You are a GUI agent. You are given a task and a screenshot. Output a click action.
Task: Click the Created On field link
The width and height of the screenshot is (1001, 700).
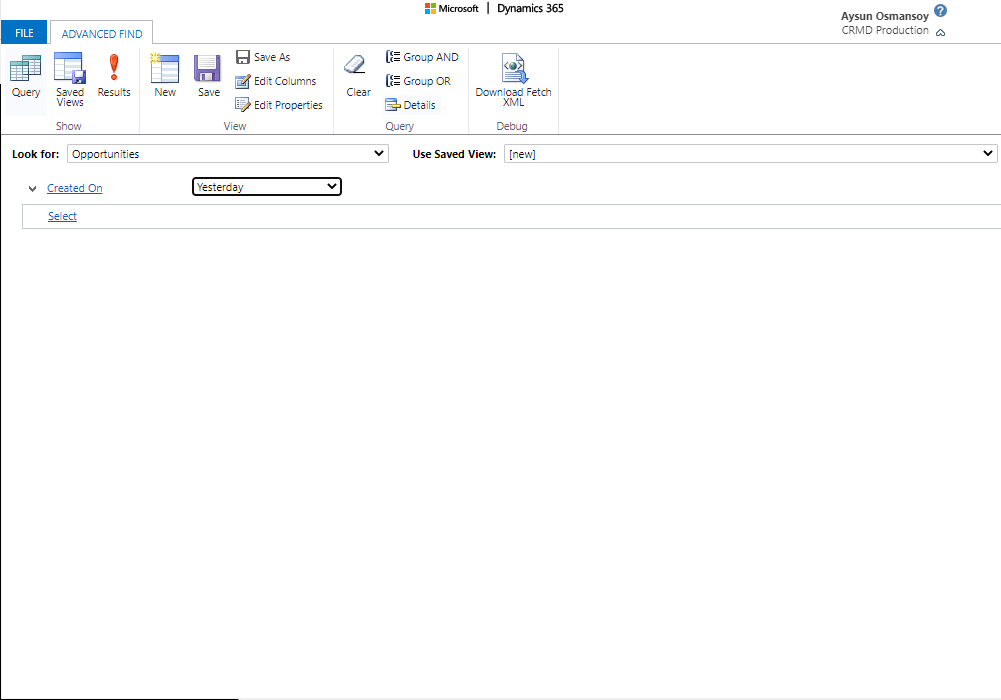point(75,188)
